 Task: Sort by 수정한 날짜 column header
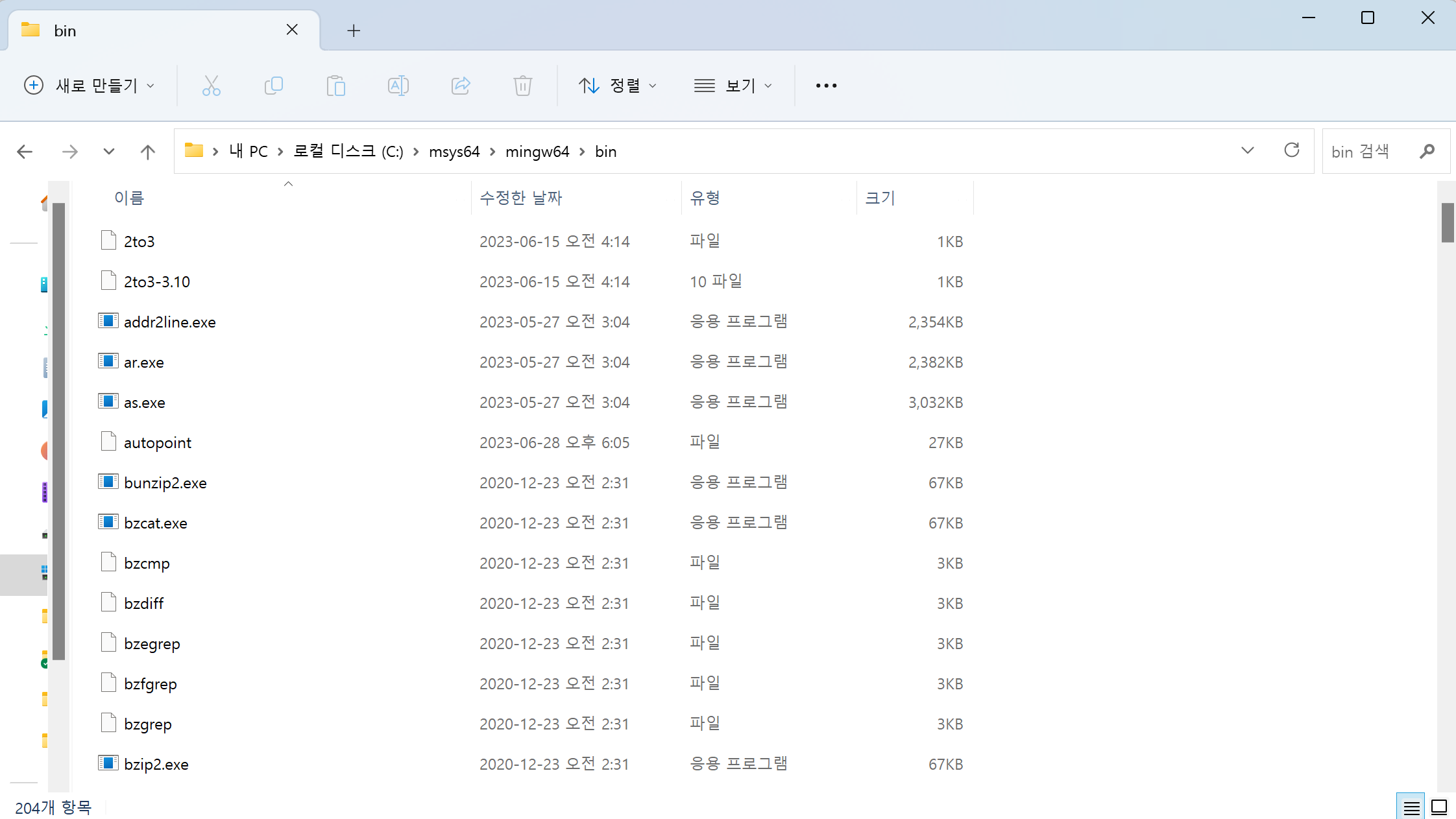point(520,198)
